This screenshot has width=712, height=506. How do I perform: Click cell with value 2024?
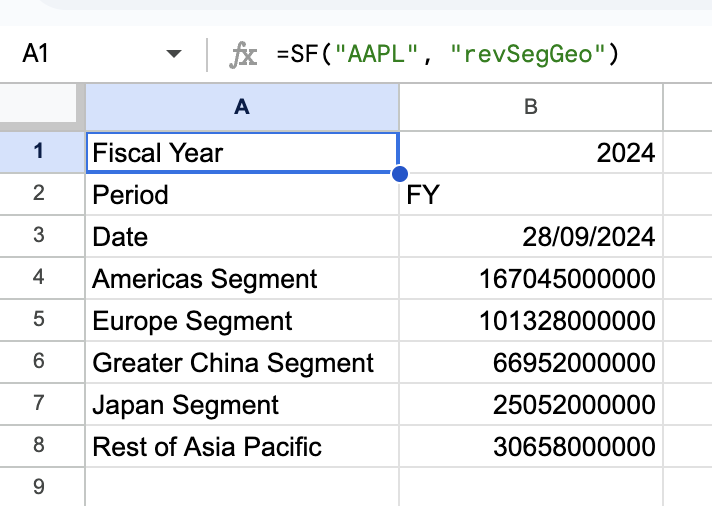coord(531,153)
